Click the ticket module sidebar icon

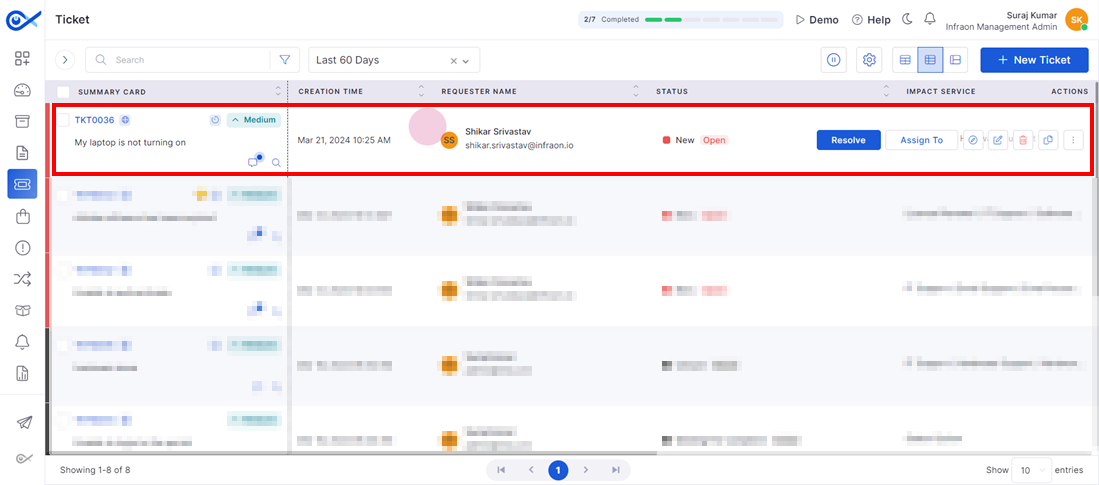[22, 184]
